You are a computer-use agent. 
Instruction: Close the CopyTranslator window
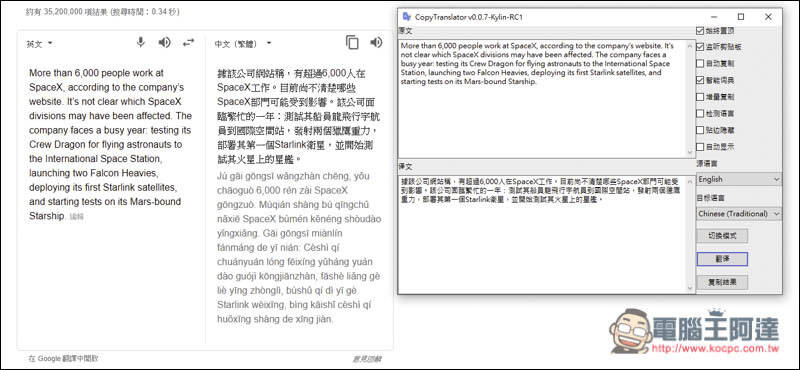point(768,17)
